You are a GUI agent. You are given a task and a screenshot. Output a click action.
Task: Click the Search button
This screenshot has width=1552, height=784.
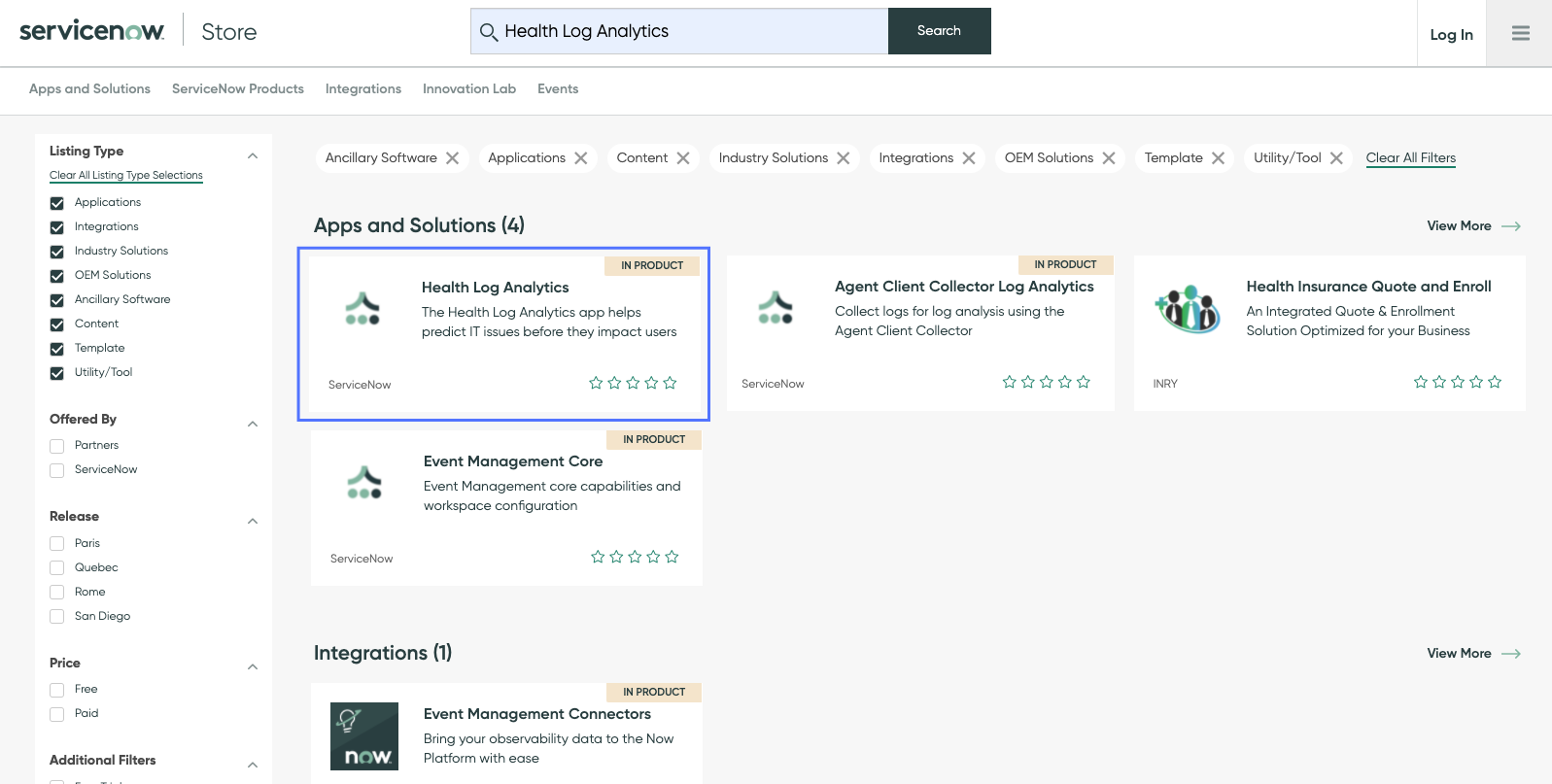[x=940, y=31]
